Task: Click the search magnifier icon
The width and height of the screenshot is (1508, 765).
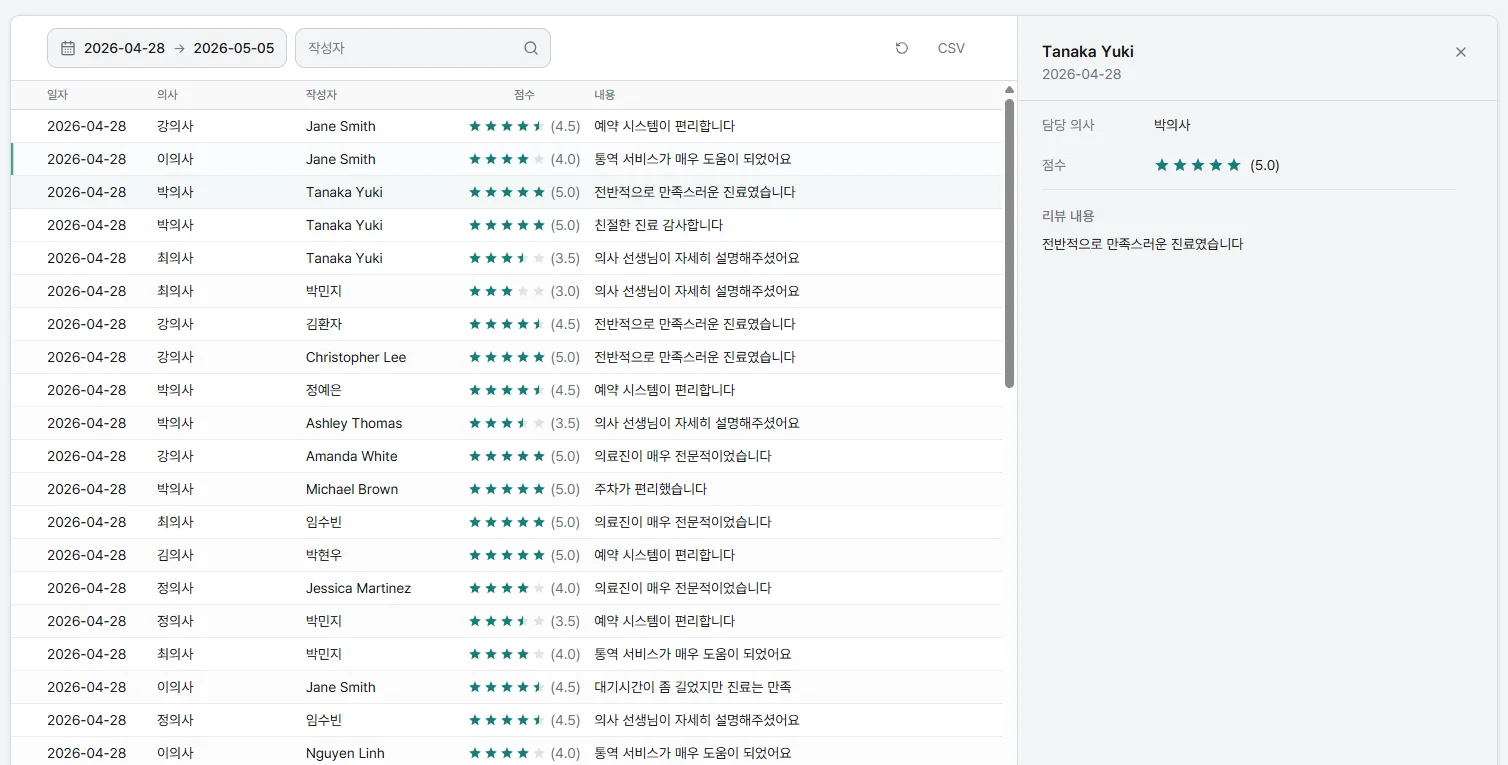Action: 531,48
